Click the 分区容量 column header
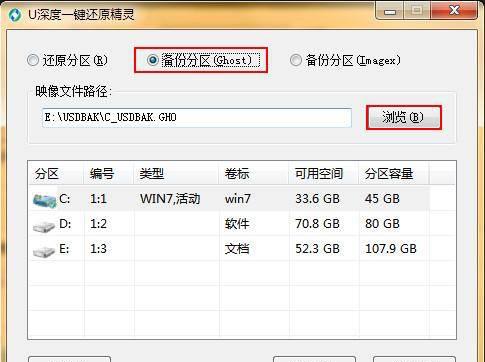 point(394,173)
